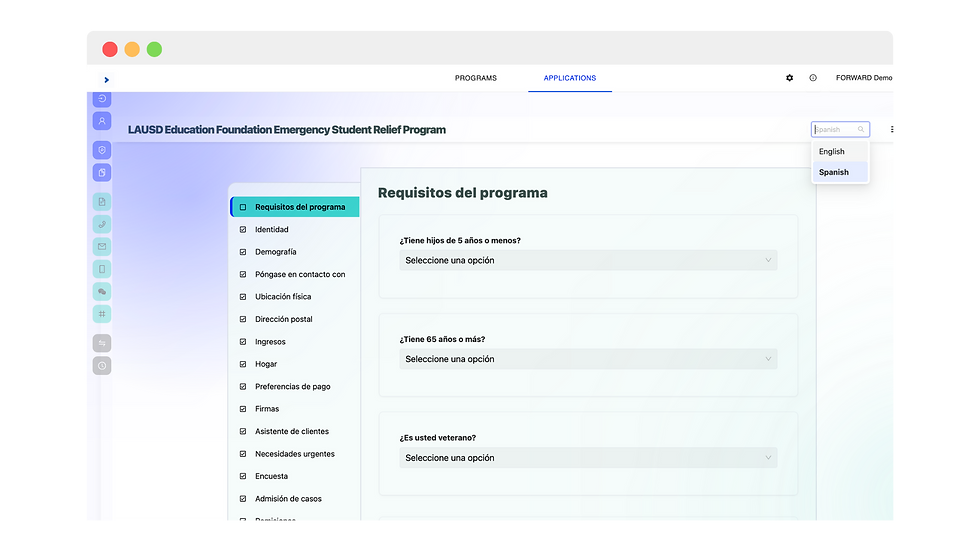980x551 pixels.
Task: Click the mobile device sidebar icon
Action: pyautogui.click(x=102, y=269)
